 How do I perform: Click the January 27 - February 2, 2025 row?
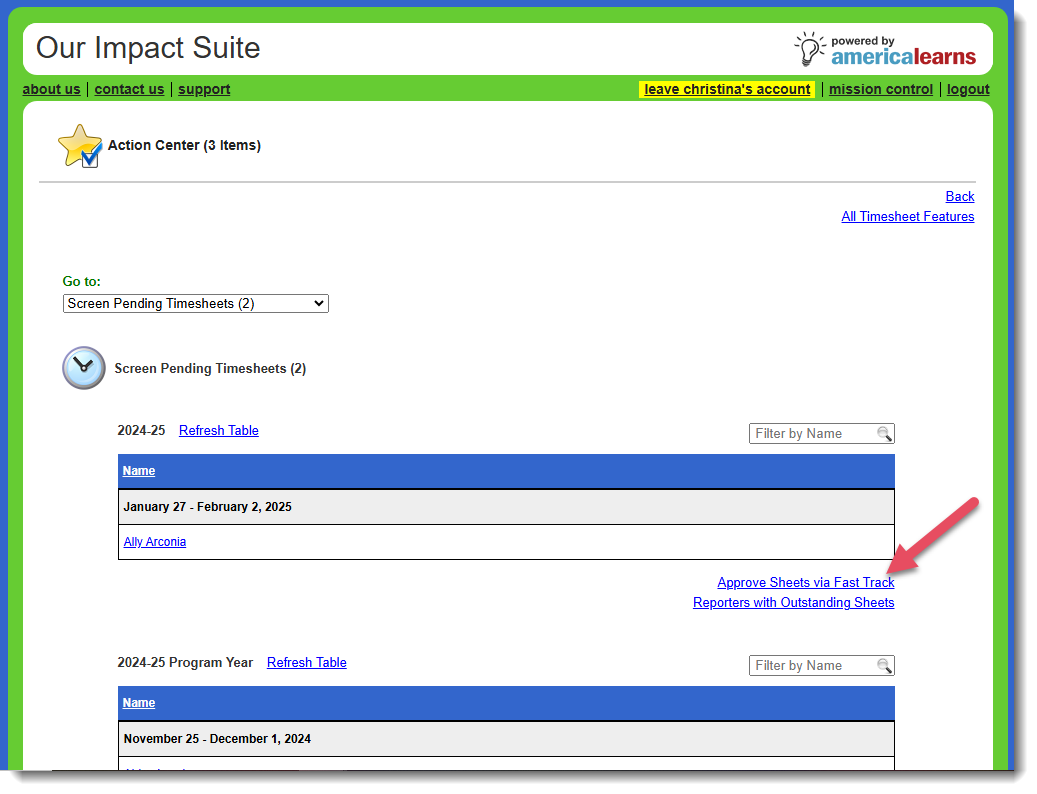click(506, 507)
